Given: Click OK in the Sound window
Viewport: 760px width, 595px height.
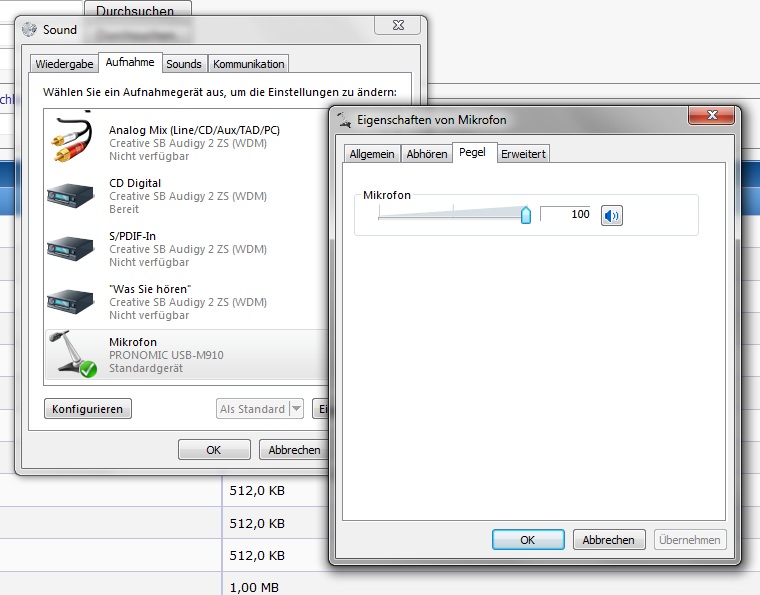Looking at the screenshot, I should pyautogui.click(x=214, y=450).
